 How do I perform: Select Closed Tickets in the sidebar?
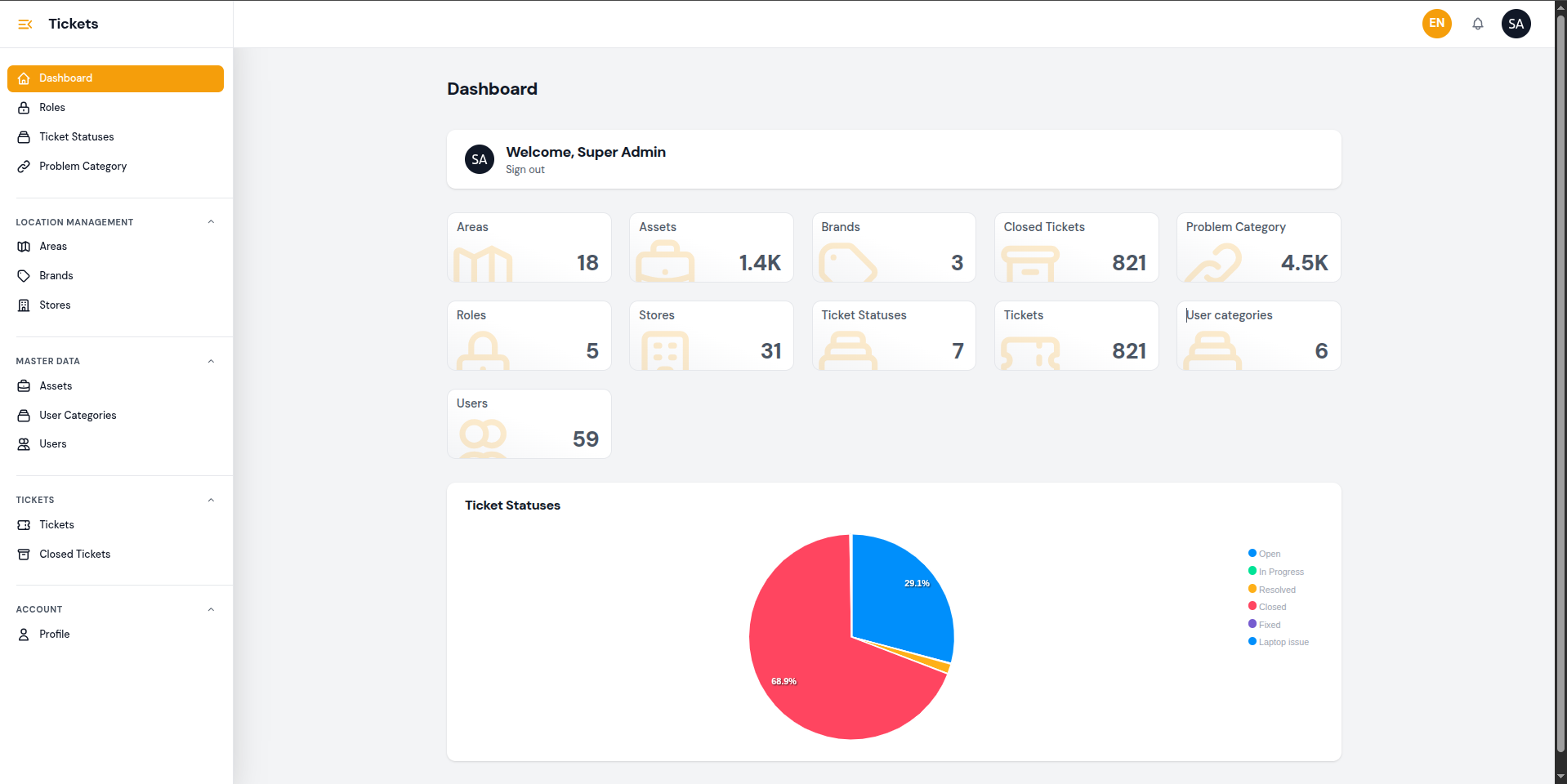(75, 554)
